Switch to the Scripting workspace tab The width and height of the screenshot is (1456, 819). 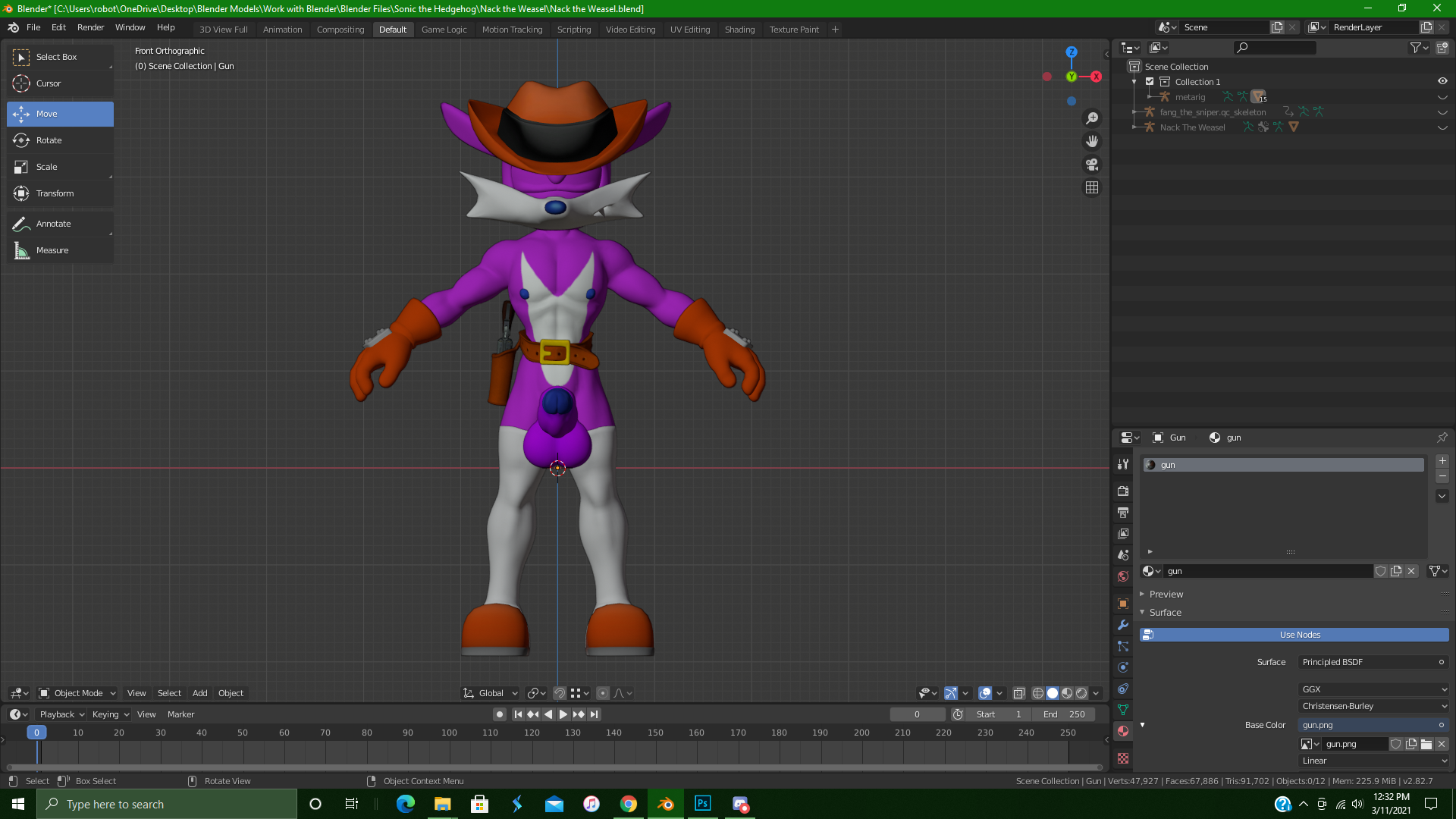574,30
